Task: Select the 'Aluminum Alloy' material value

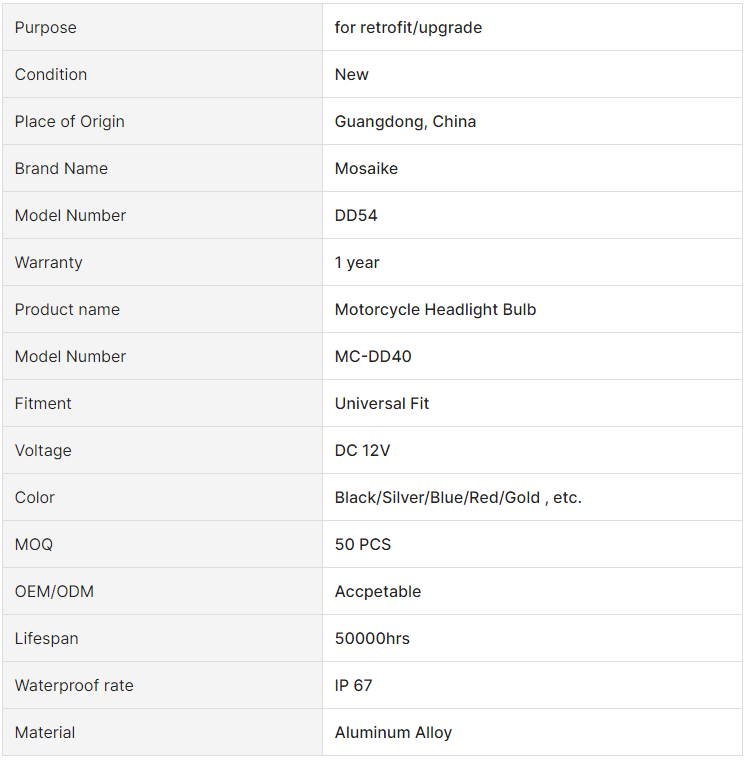Action: click(393, 732)
